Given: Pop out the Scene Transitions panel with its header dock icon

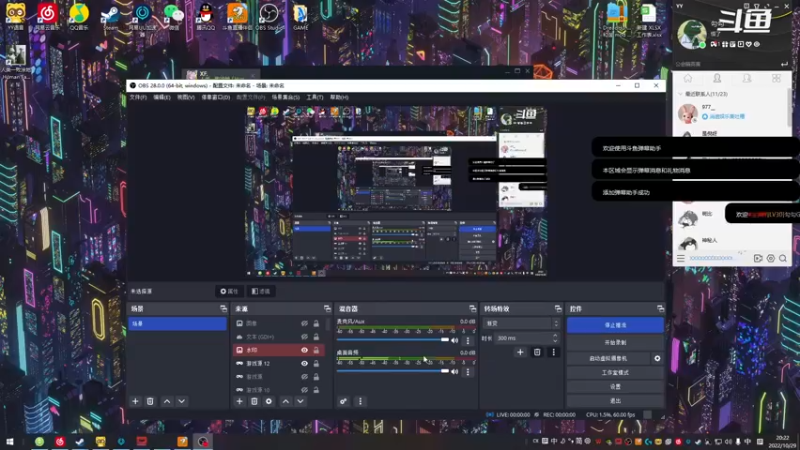Looking at the screenshot, I should click(558, 309).
